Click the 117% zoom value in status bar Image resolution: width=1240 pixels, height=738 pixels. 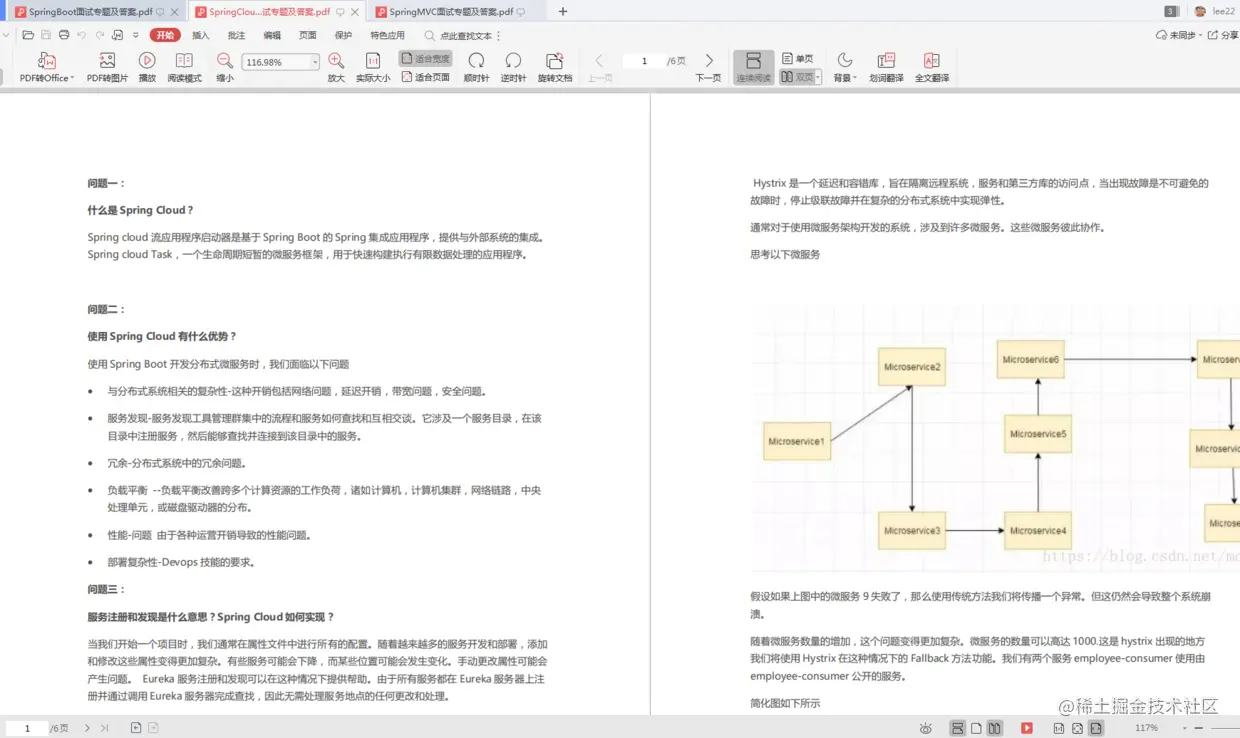1146,728
